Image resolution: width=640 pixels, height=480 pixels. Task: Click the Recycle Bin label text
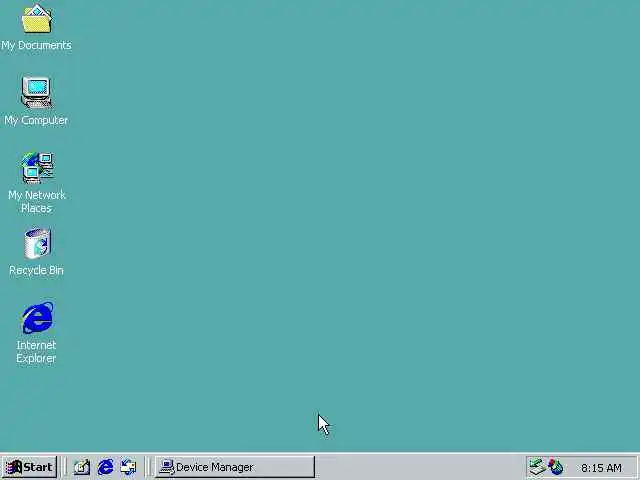coord(36,270)
